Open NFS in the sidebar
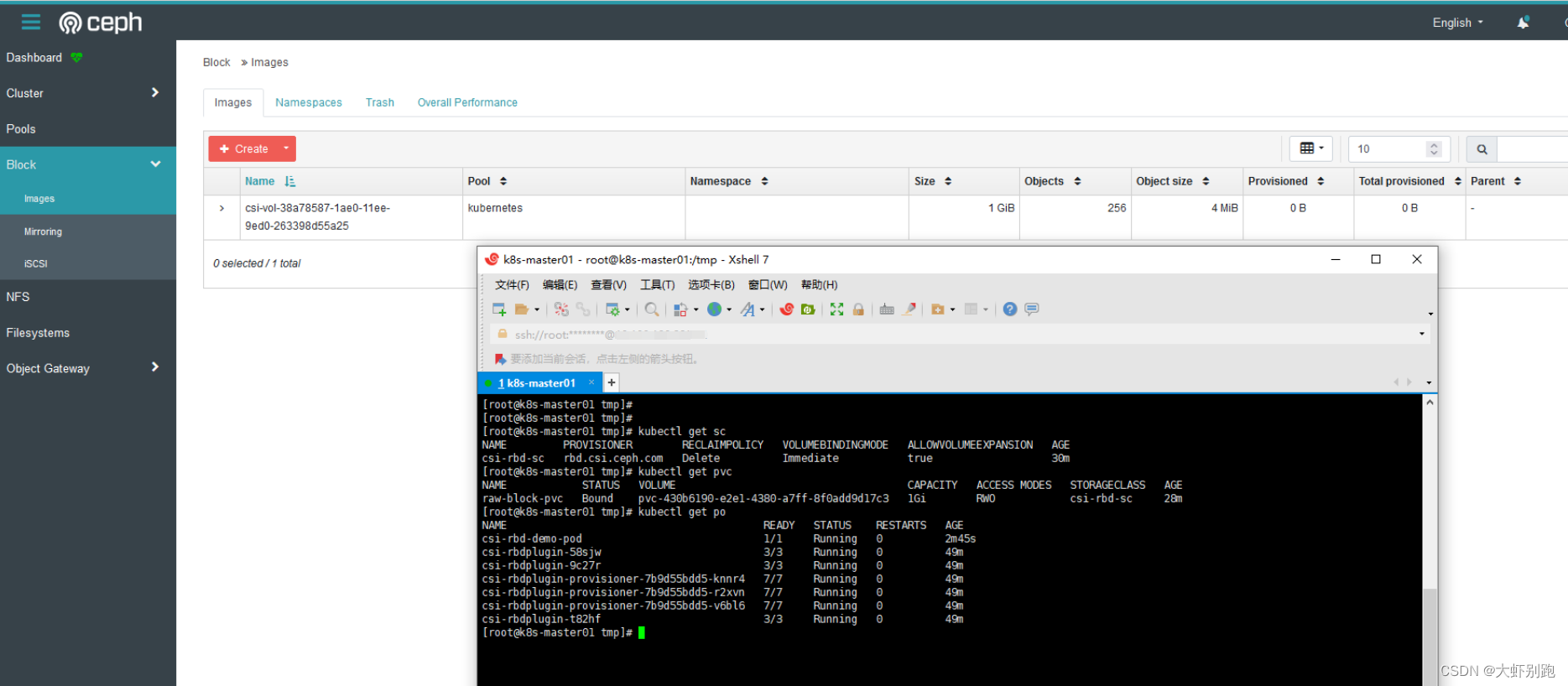This screenshot has height=686, width=1568. coord(18,297)
